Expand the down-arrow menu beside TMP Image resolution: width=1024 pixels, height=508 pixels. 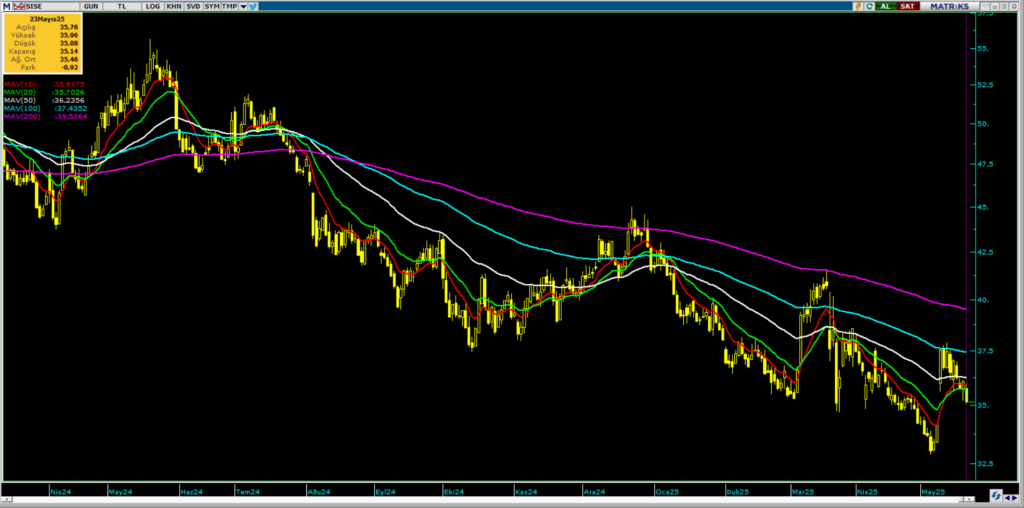coord(243,6)
